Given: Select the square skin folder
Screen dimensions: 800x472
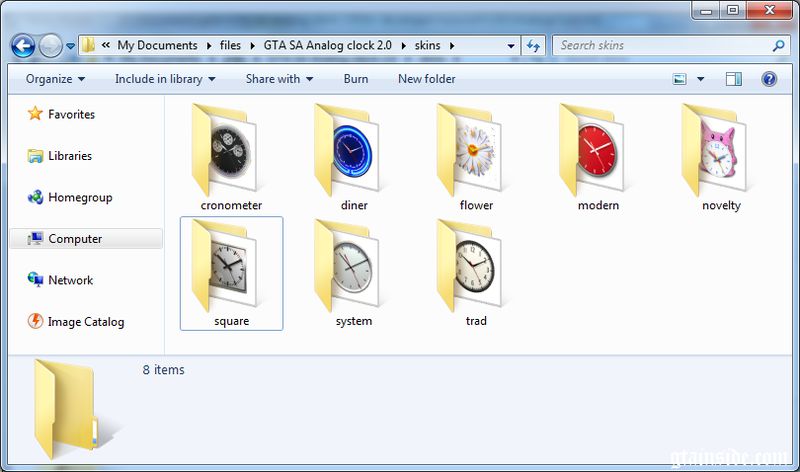Looking at the screenshot, I should click(x=231, y=274).
